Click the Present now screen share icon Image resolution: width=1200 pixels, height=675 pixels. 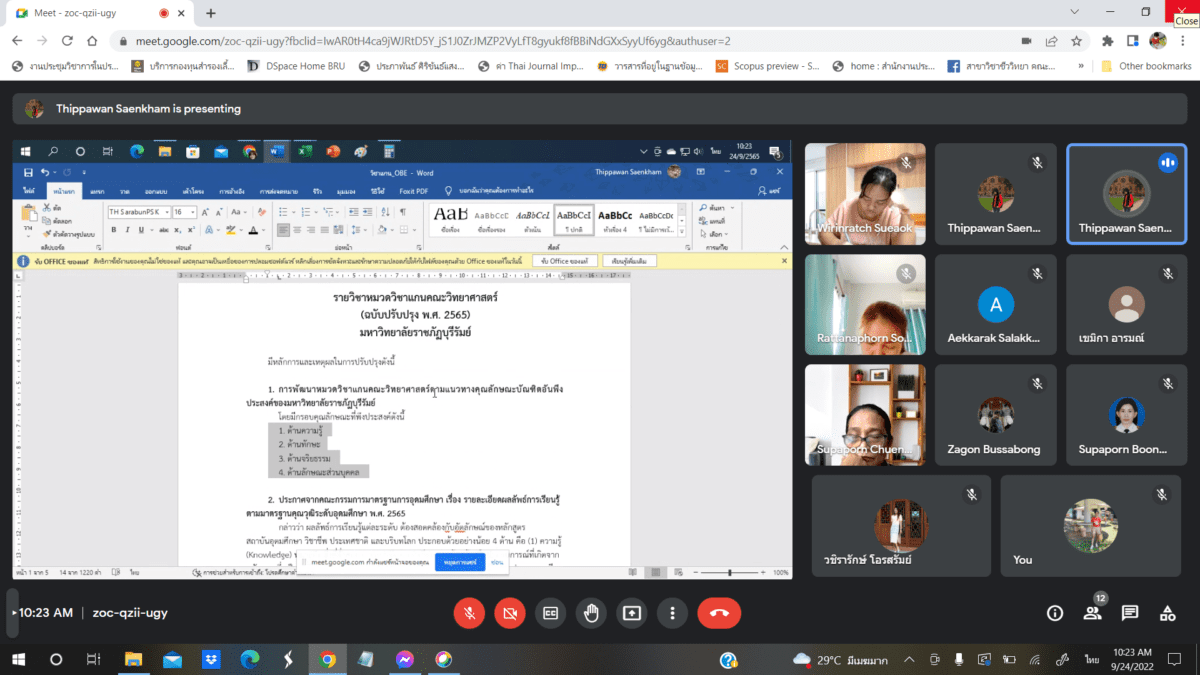(632, 613)
